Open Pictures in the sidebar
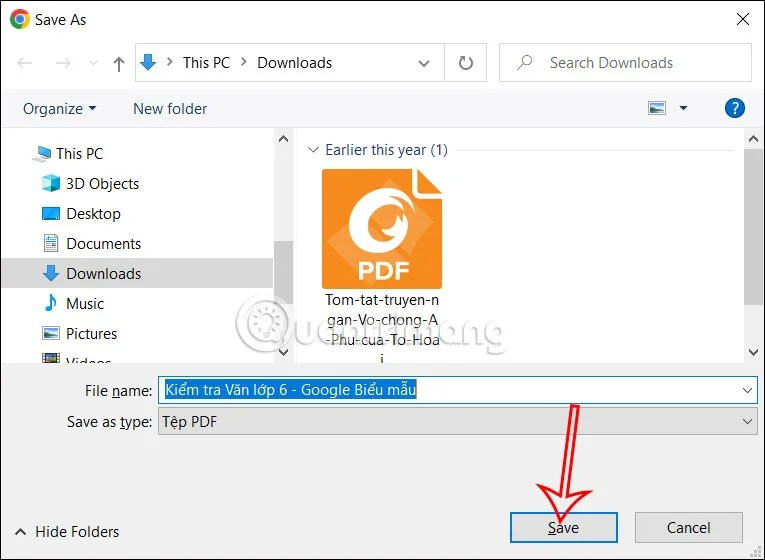Screen dimensions: 765x560 [x=91, y=334]
